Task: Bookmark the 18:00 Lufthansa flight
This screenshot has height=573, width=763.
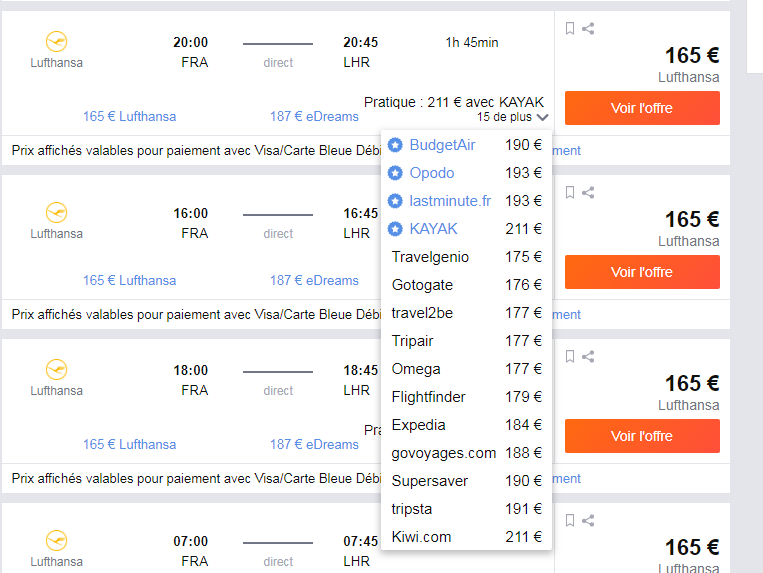Action: (x=570, y=356)
